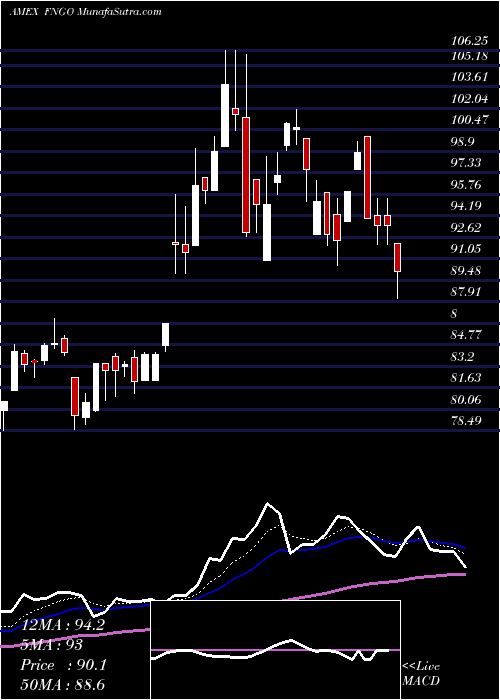Select the 95.76 price axis label
500x700 pixels.
point(467,184)
